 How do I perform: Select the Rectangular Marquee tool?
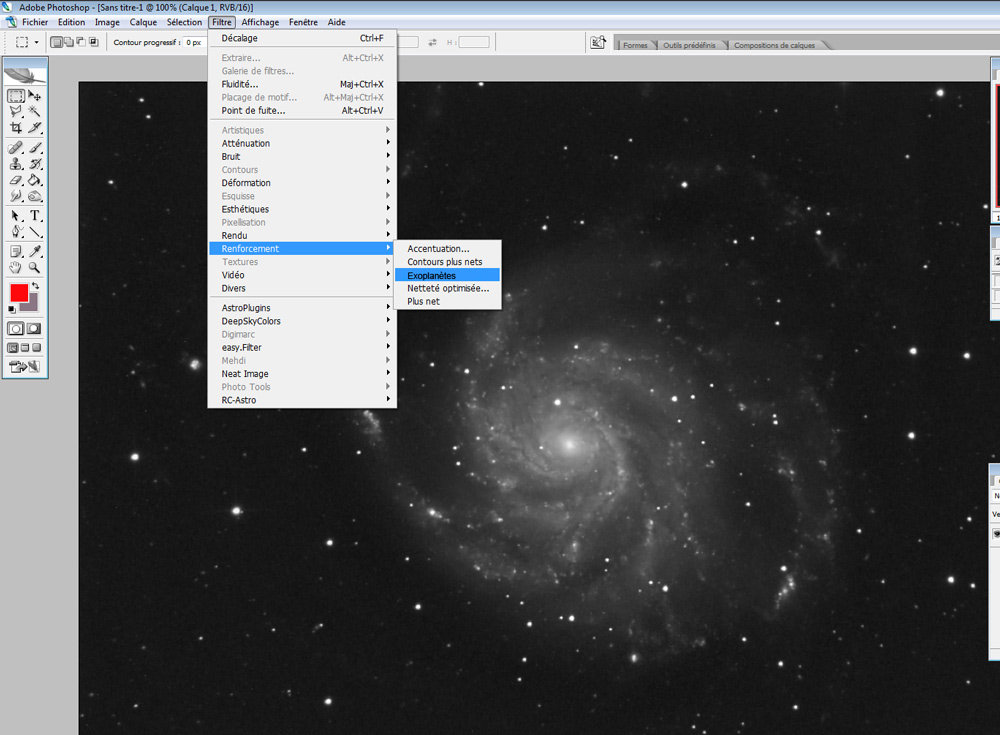16,96
